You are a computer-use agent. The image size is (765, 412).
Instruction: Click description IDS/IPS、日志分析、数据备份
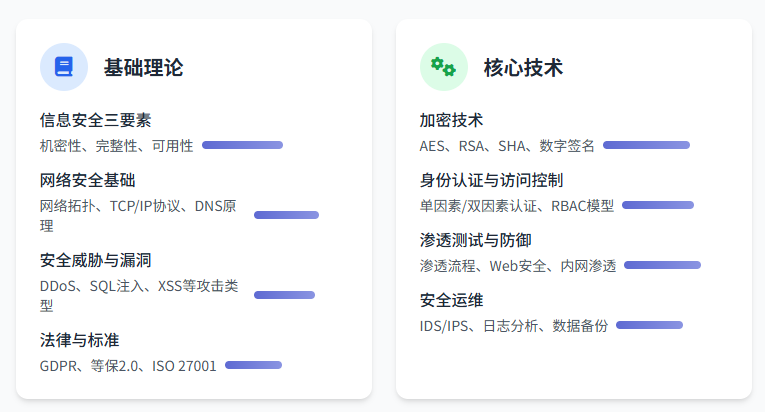point(514,326)
